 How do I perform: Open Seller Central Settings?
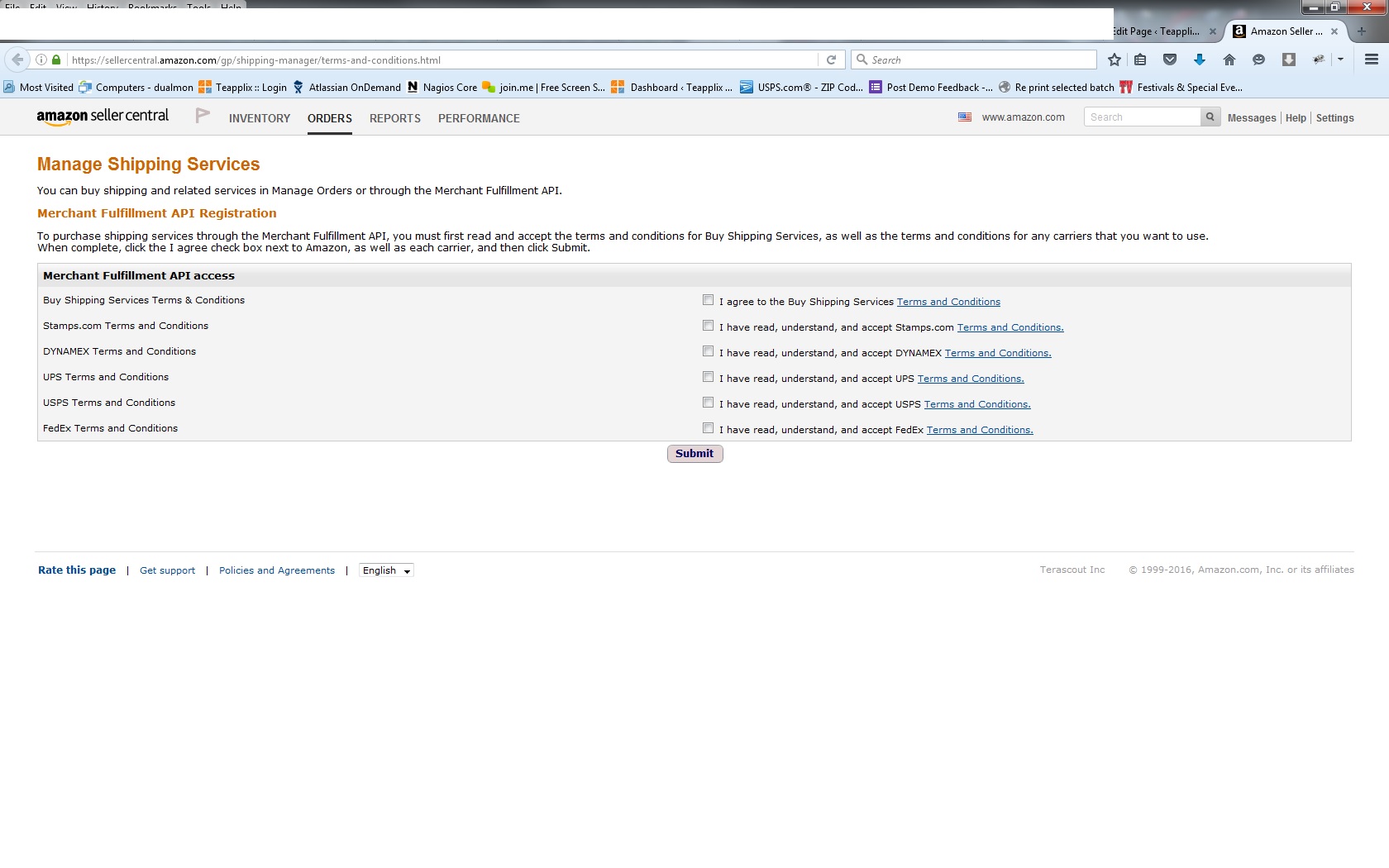coord(1335,118)
